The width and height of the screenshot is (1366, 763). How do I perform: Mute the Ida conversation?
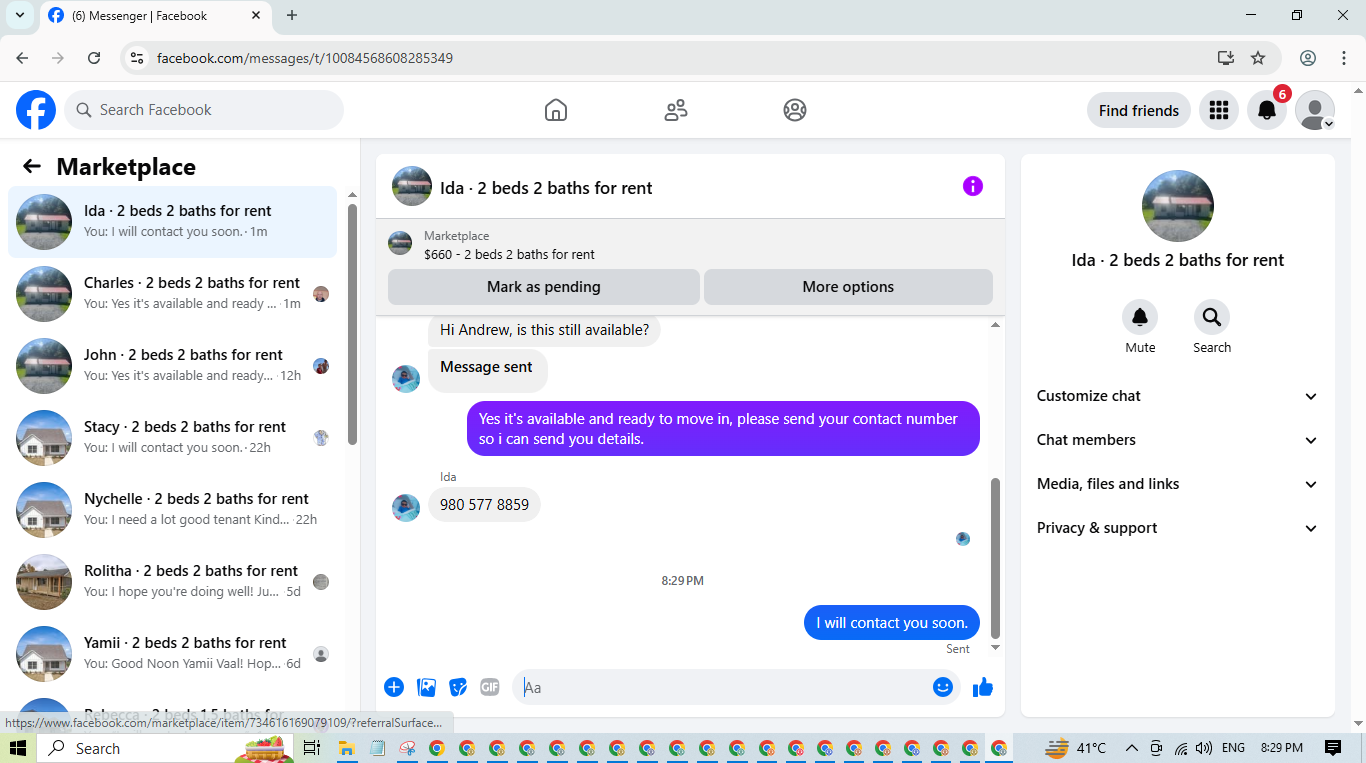coord(1140,317)
